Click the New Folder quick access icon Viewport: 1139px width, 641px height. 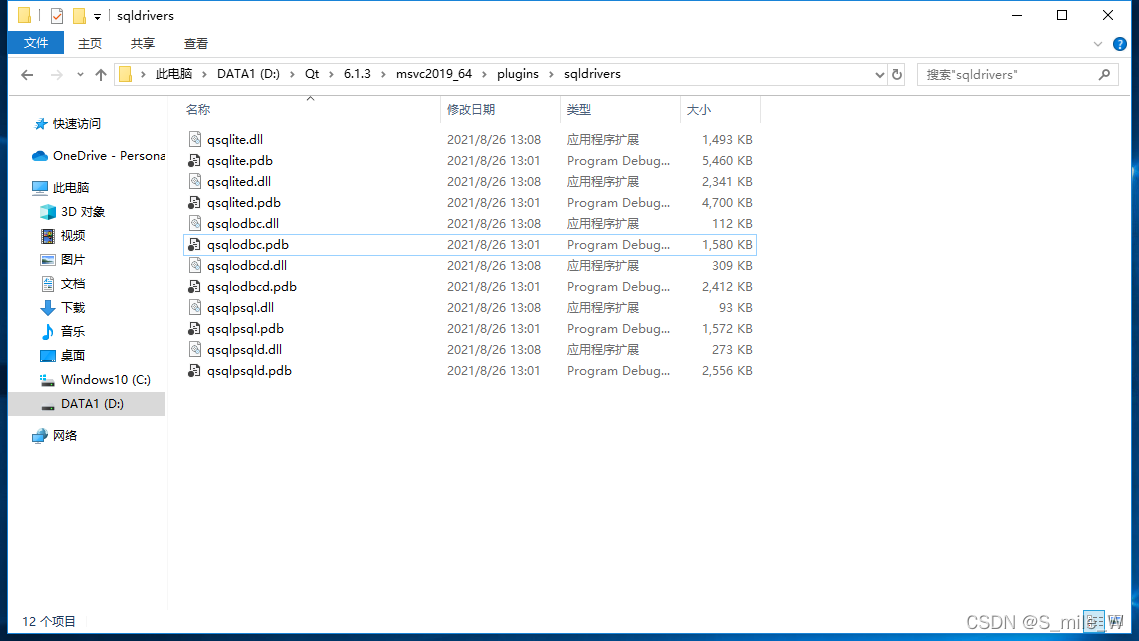click(x=79, y=15)
